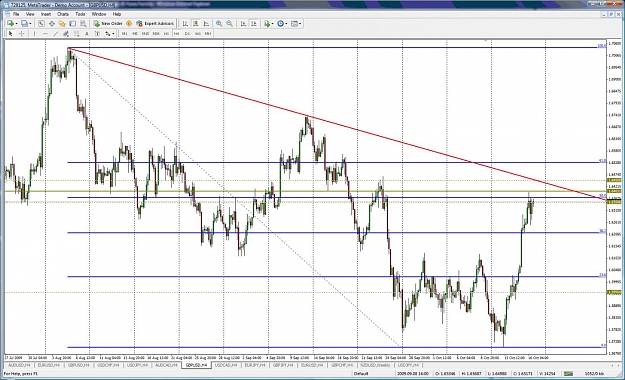The width and height of the screenshot is (625, 380).
Task: Open the MetaTrader control menu icon
Action: (x=7, y=5)
